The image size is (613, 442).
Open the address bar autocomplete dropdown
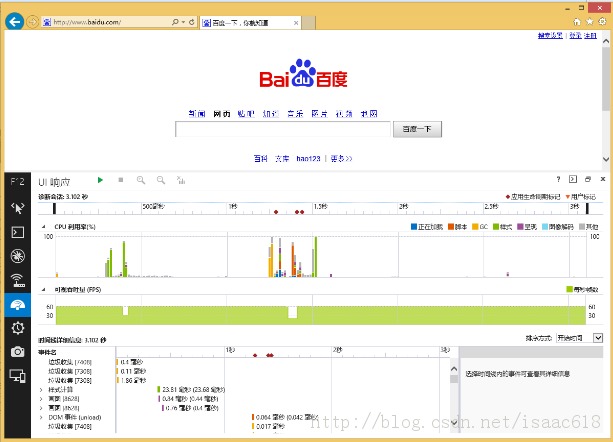(183, 22)
